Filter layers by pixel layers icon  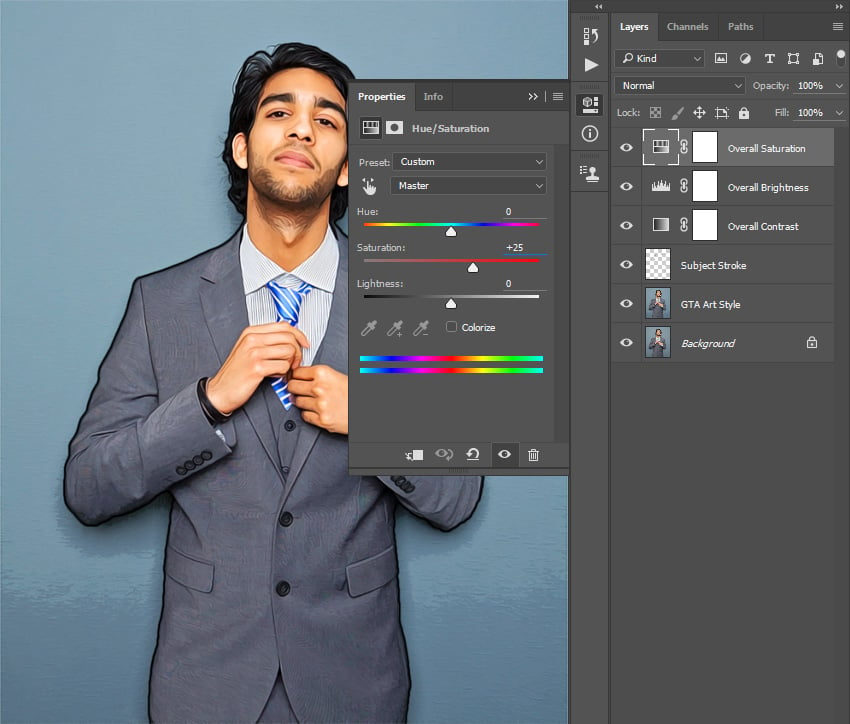pos(720,59)
